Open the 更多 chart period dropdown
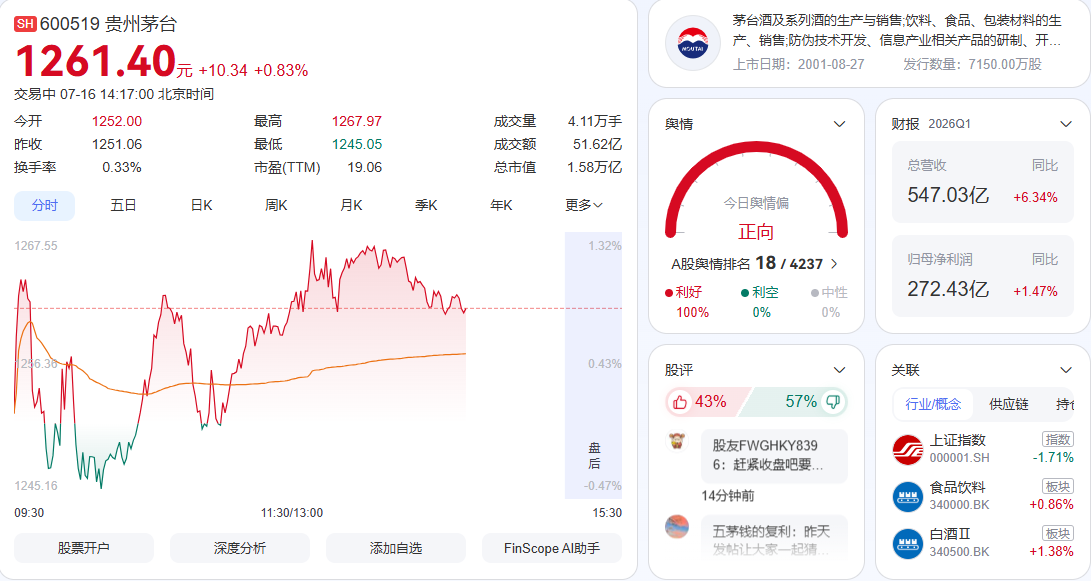 click(x=584, y=205)
